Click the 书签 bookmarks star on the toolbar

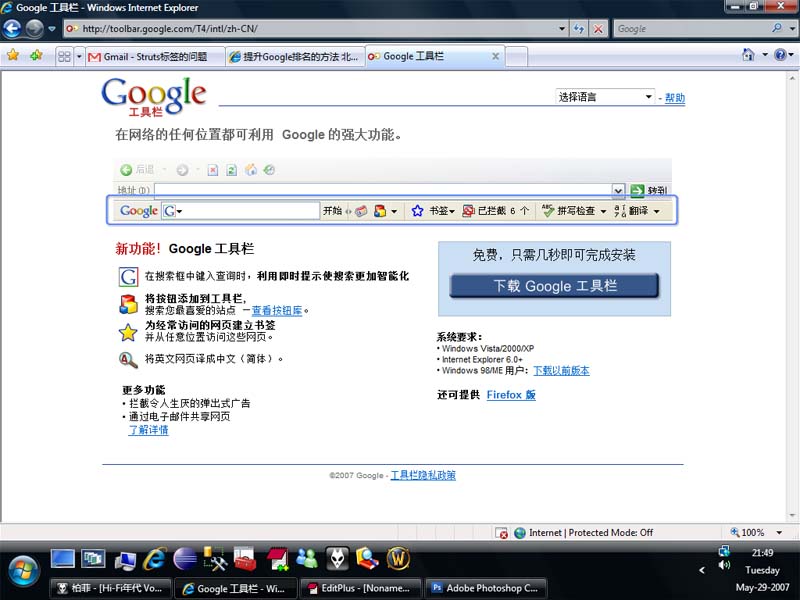tap(417, 211)
